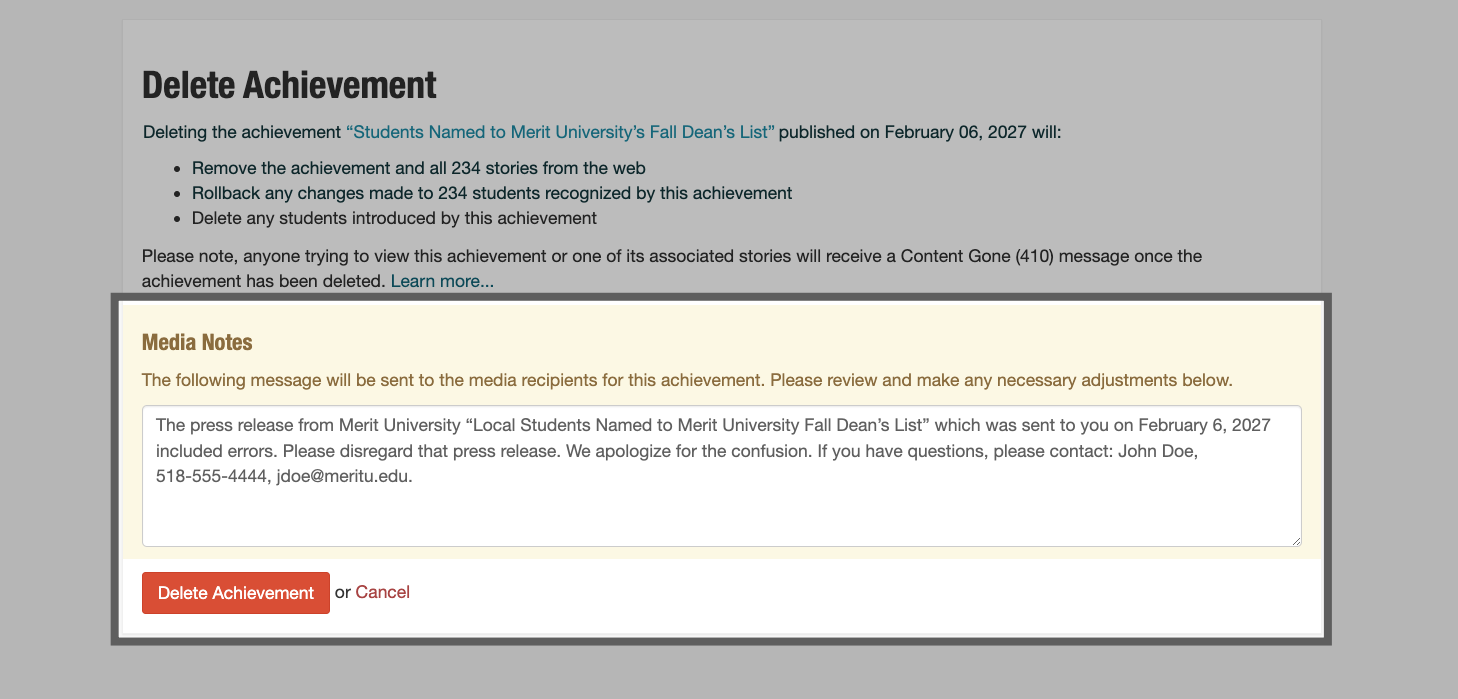
Task: Click the Media Notes heading
Action: click(197, 341)
